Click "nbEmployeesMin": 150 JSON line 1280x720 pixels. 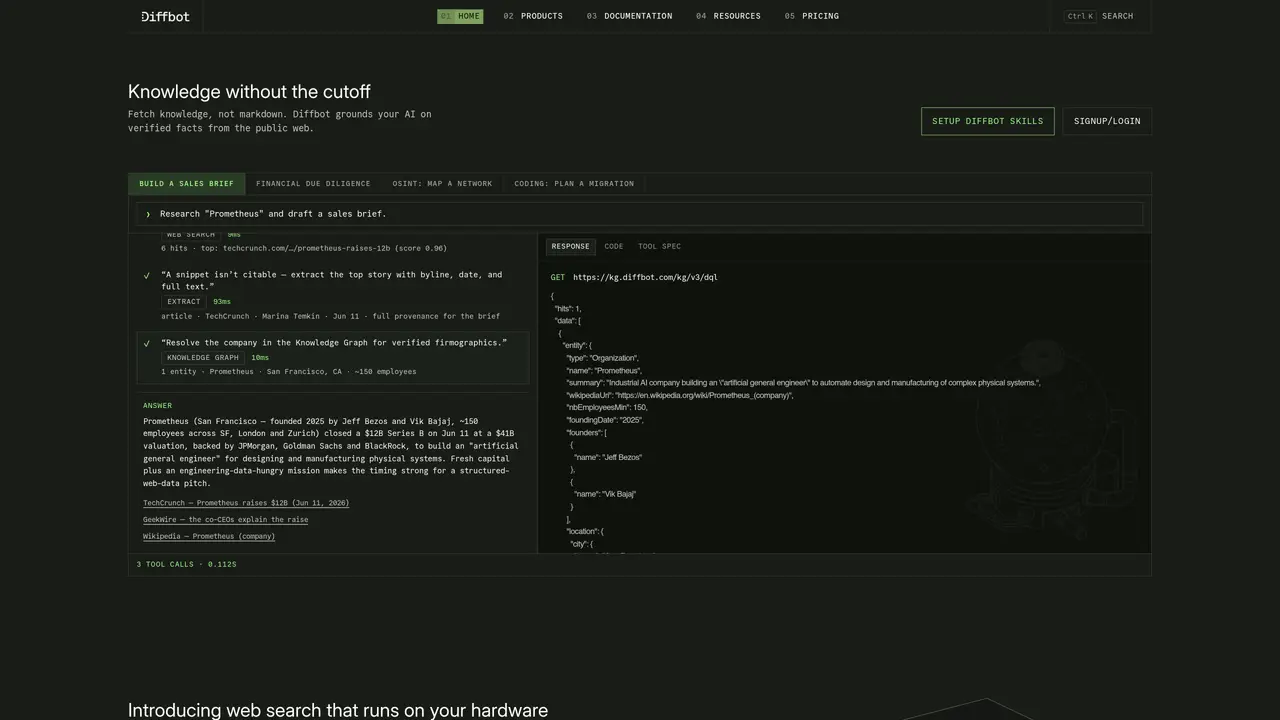[x=607, y=407]
